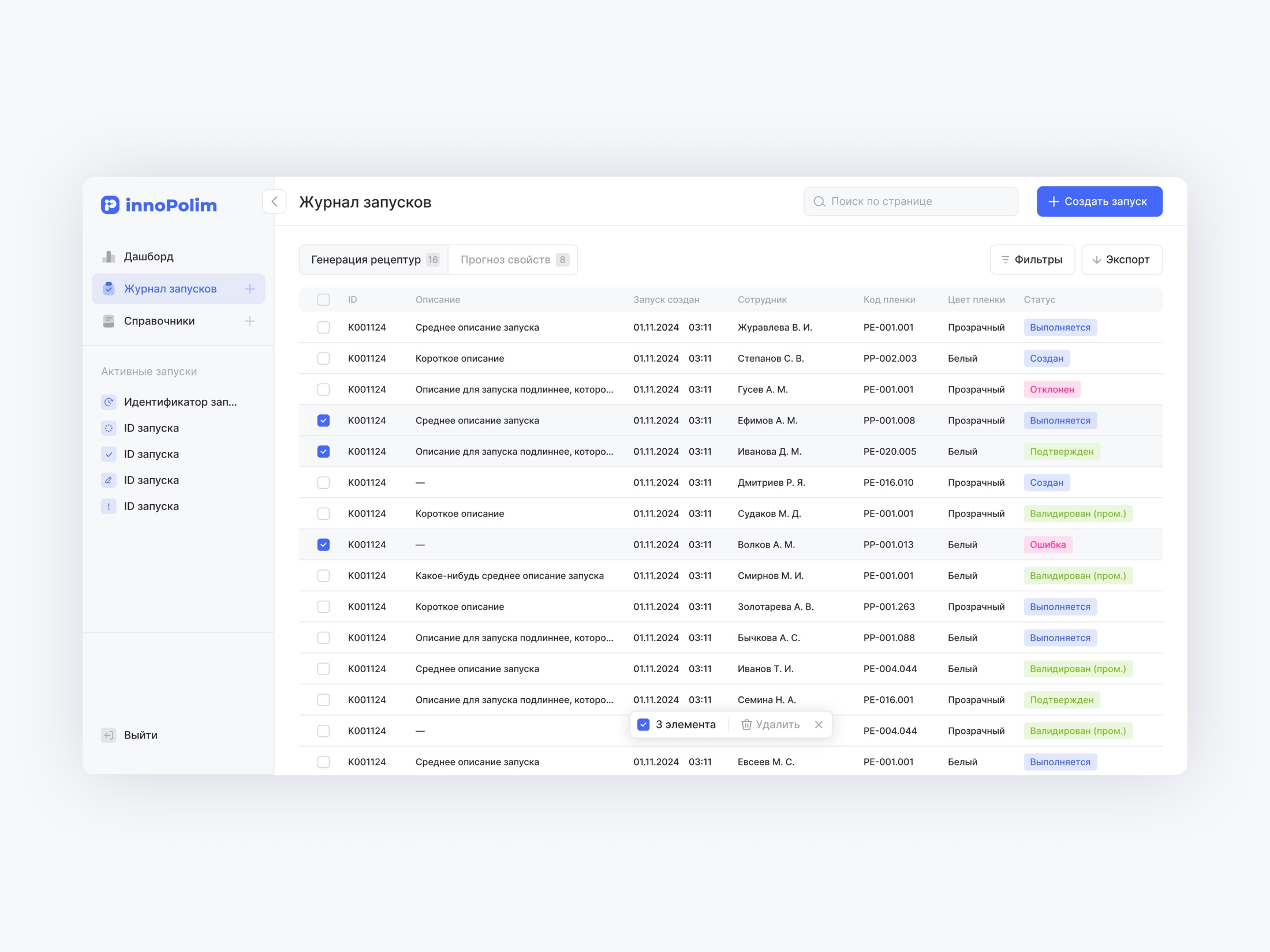
Task: Sort by the Сотрудник column header
Action: click(762, 299)
